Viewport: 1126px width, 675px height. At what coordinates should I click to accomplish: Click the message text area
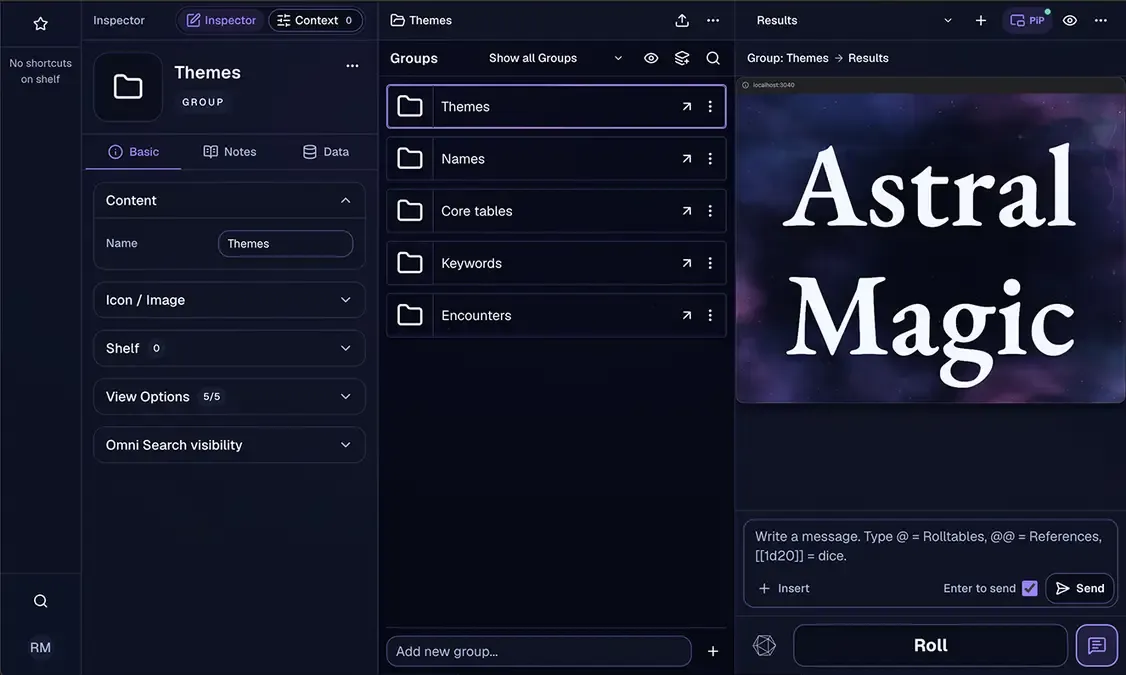pyautogui.click(x=930, y=546)
